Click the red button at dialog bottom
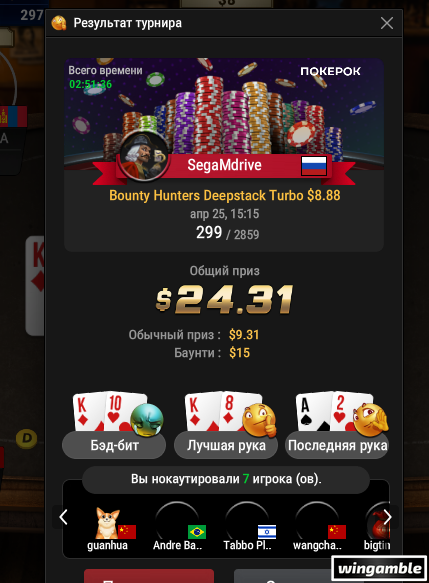 (x=149, y=576)
